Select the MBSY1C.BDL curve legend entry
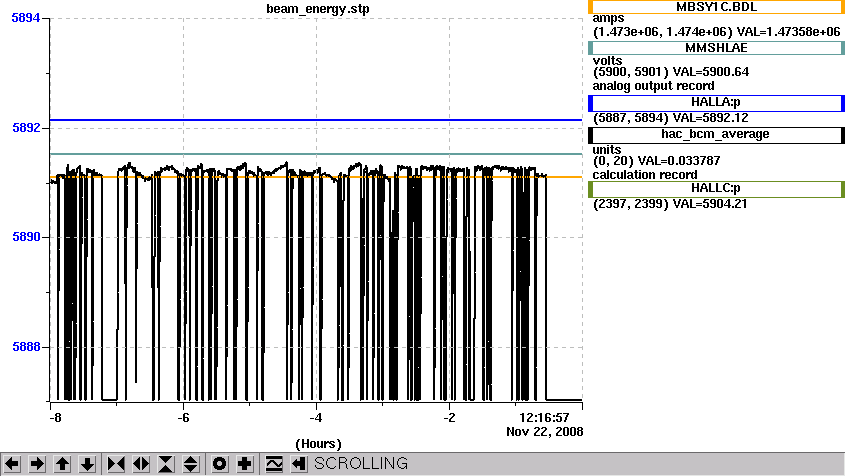The width and height of the screenshot is (845, 476). [716, 7]
